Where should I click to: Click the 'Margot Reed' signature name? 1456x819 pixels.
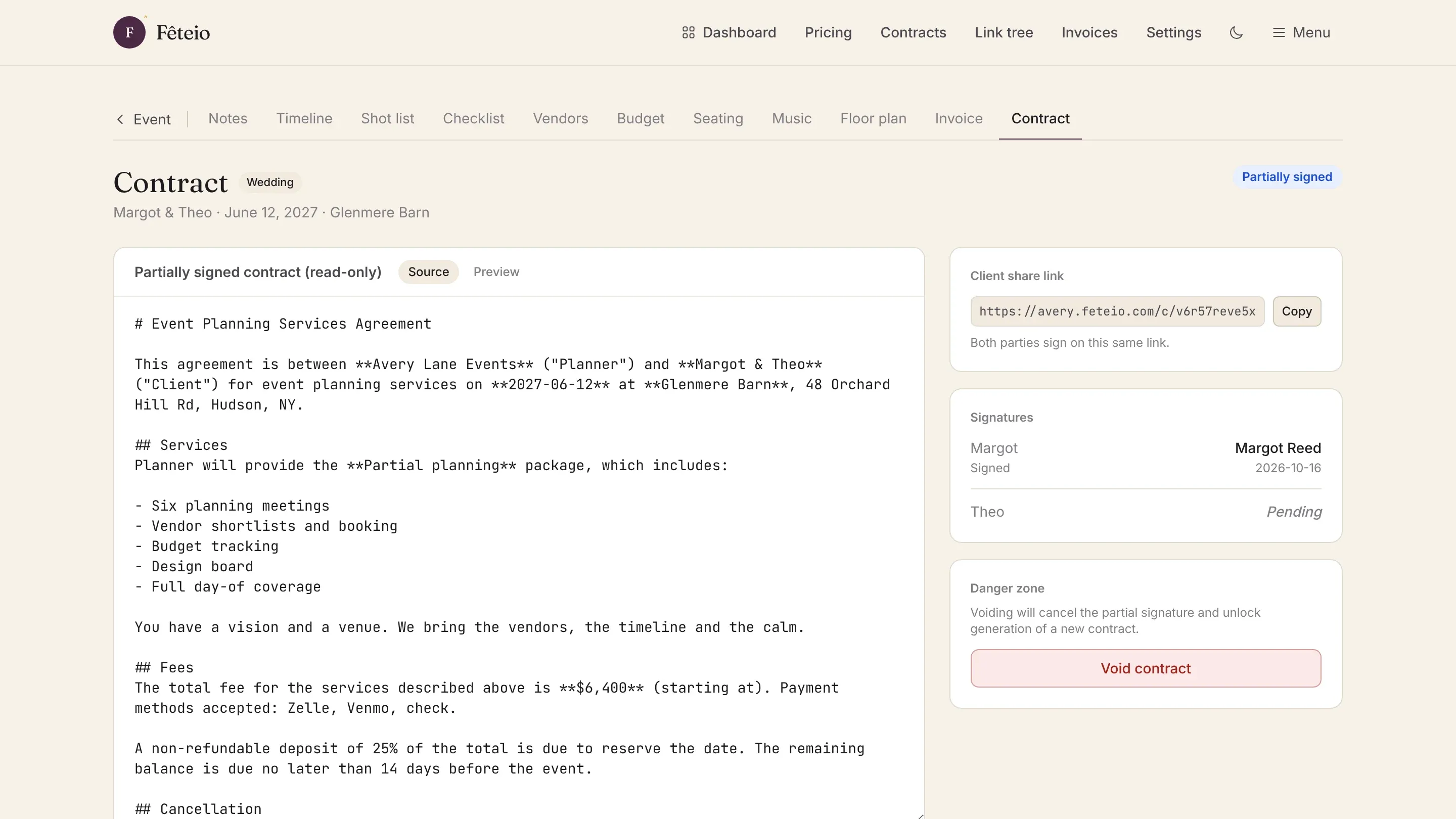click(x=1278, y=448)
